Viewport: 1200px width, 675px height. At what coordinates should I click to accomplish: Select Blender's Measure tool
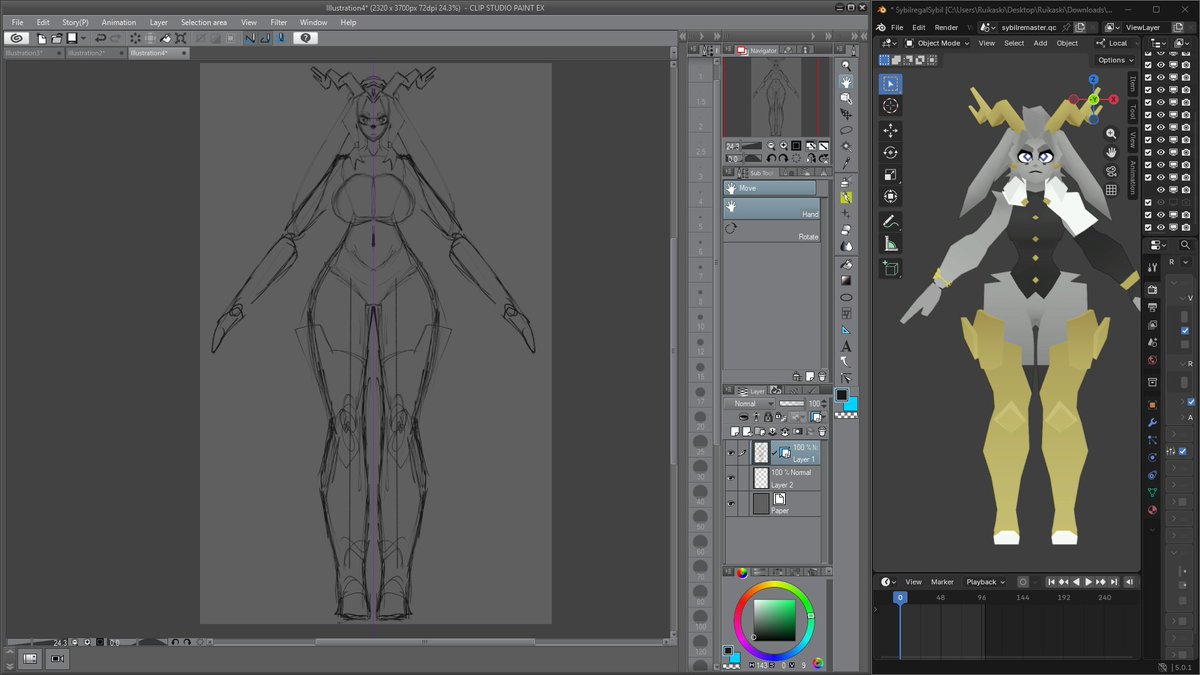pos(890,244)
